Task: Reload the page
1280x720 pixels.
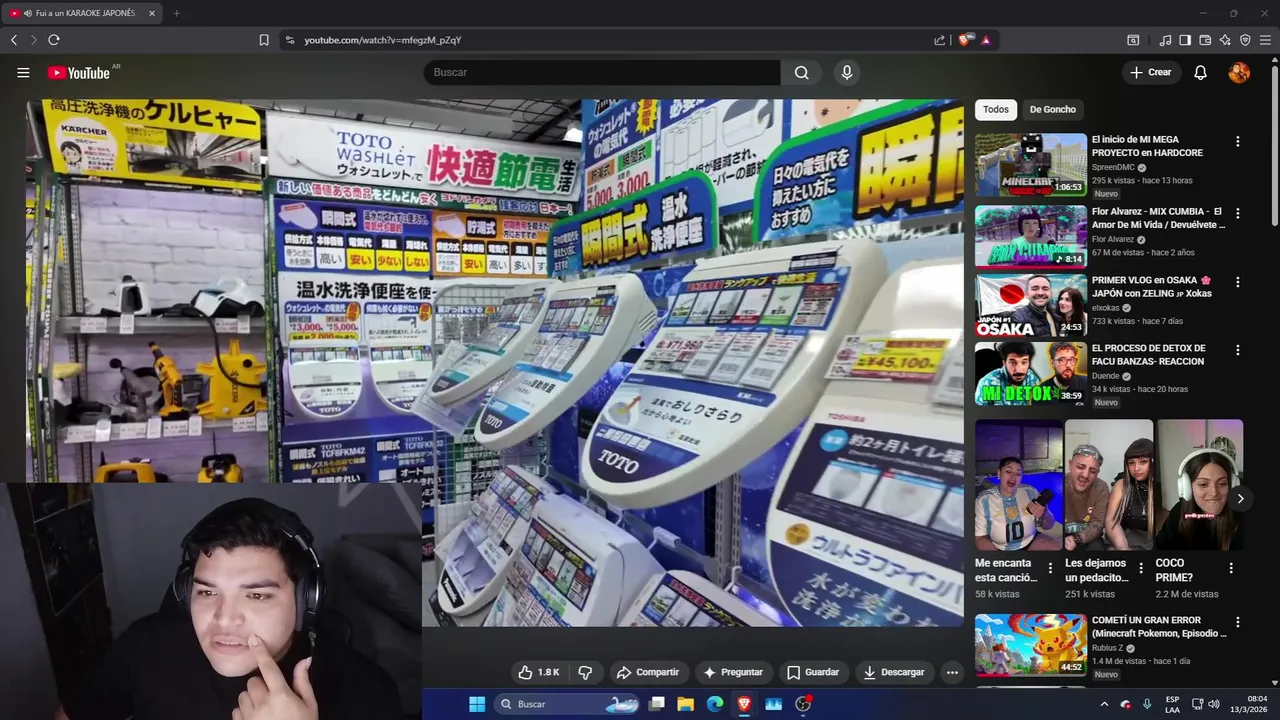Action: pos(54,40)
